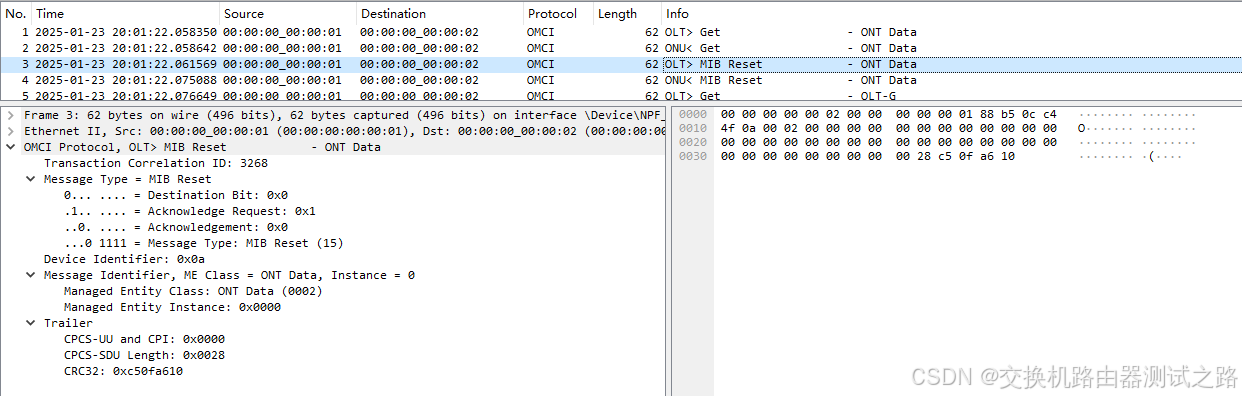Collapse the Trailer node
Viewport: 1242px width, 396px height.
[x=31, y=323]
